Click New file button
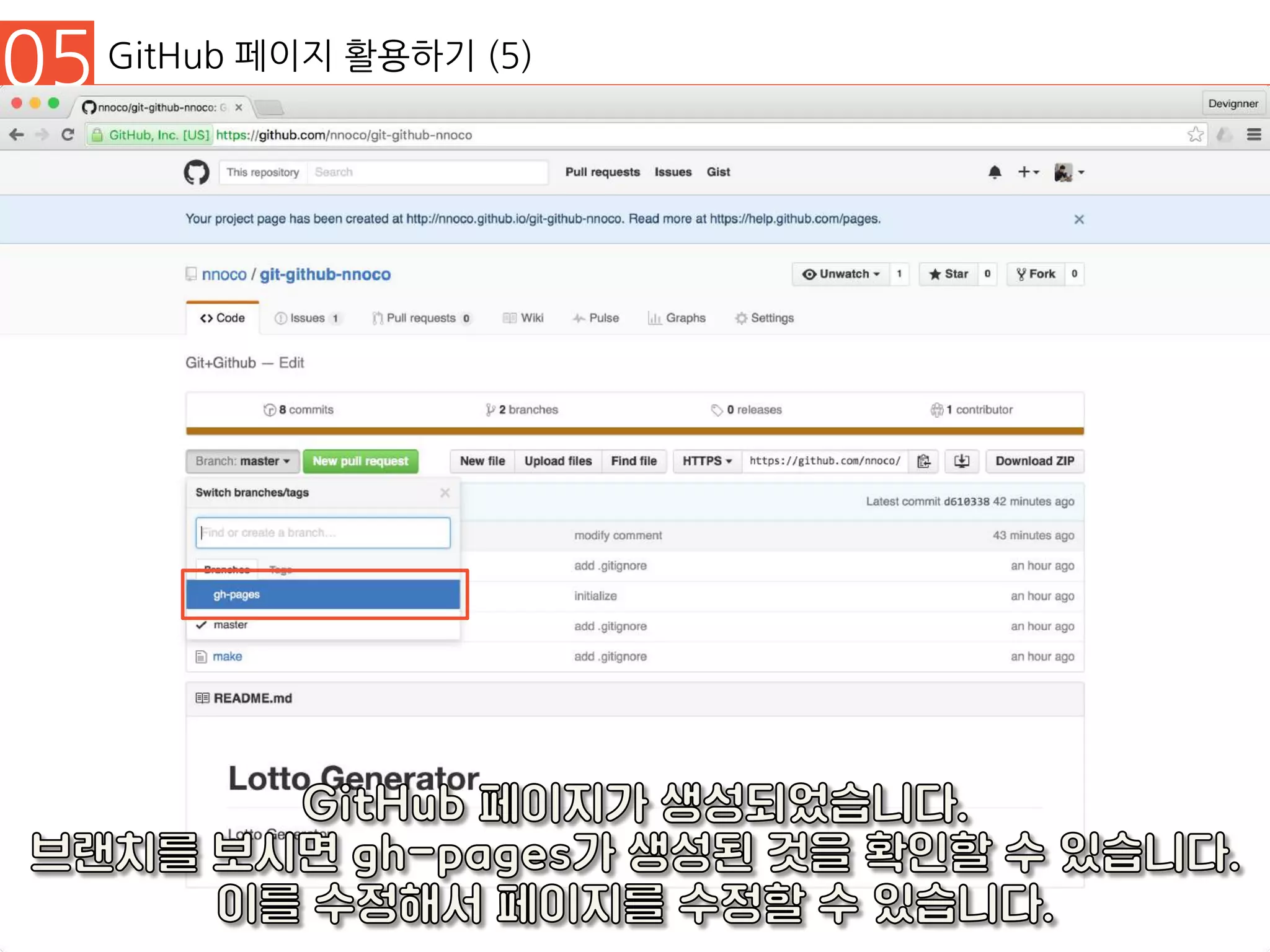The height and width of the screenshot is (952, 1270). pyautogui.click(x=482, y=461)
